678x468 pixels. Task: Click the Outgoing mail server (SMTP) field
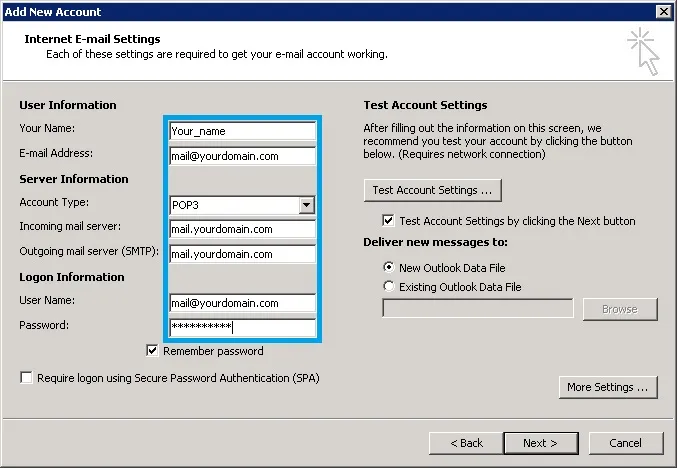(242, 254)
